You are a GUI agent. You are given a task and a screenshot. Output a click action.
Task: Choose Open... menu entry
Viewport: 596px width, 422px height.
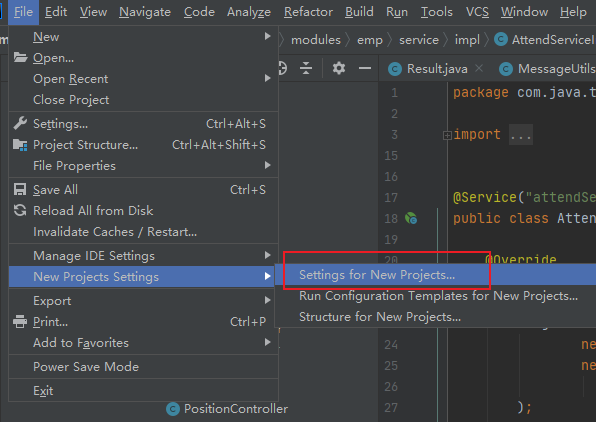click(144, 57)
